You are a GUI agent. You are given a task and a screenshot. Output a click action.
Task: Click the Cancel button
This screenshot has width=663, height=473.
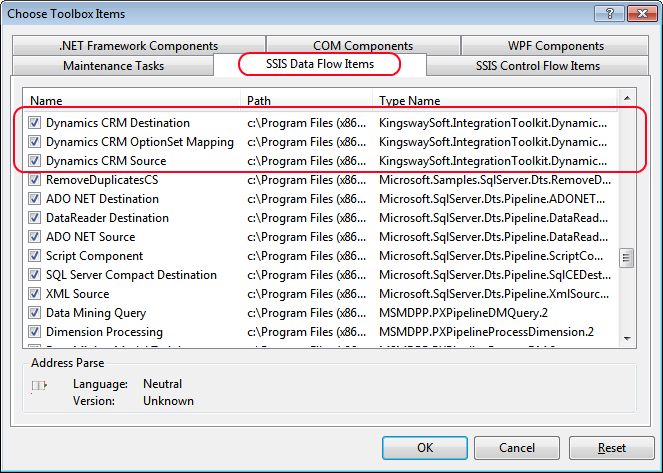coord(517,448)
